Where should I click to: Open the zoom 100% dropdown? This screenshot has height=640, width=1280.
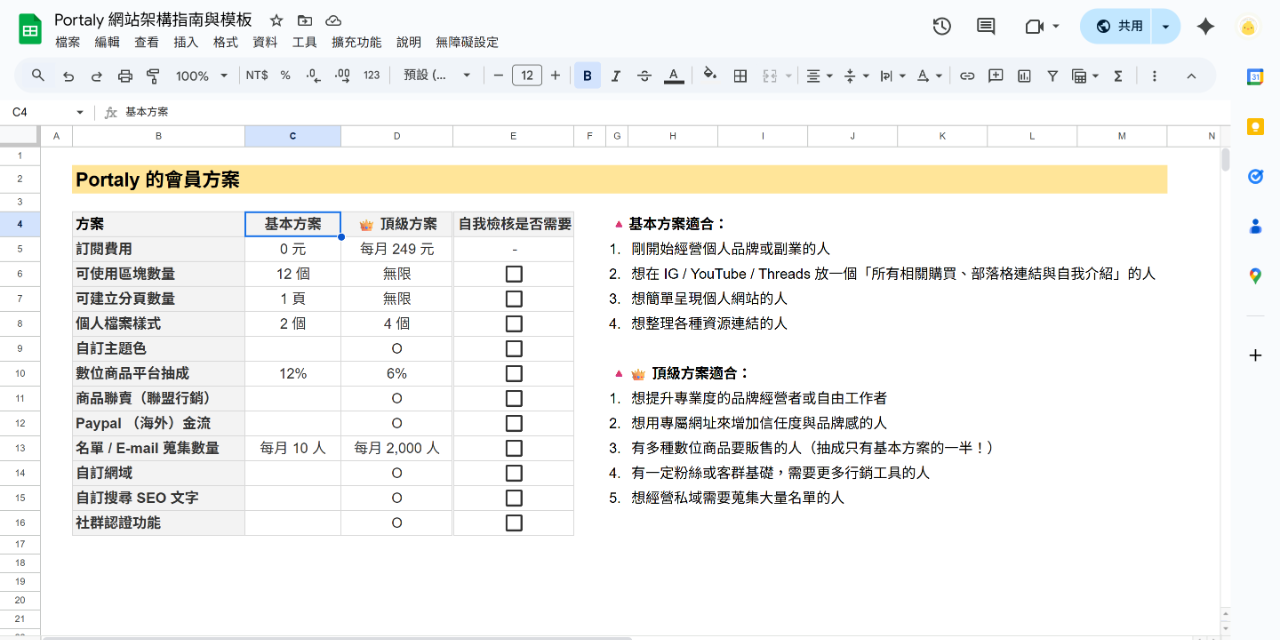point(202,76)
